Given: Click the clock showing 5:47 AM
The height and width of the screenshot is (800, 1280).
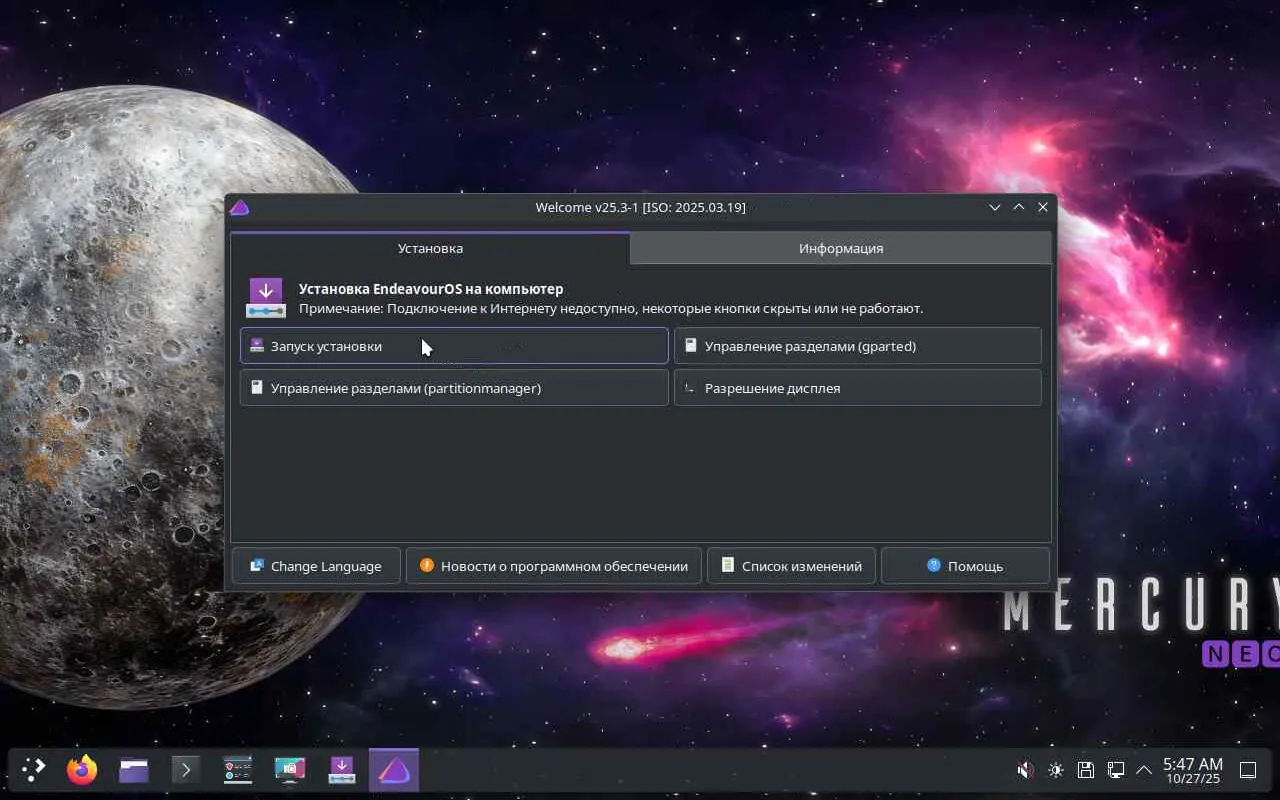Looking at the screenshot, I should point(1192,770).
